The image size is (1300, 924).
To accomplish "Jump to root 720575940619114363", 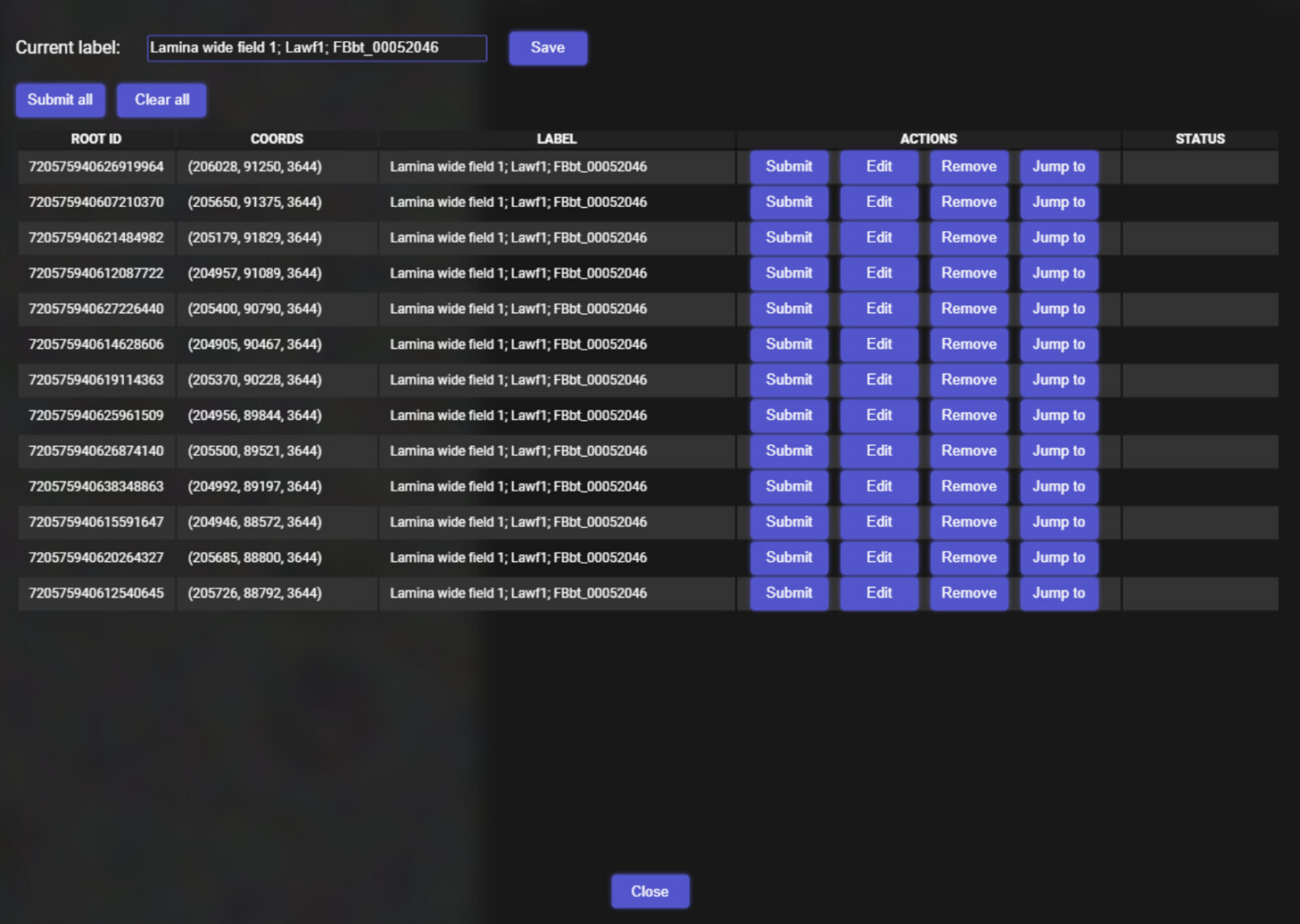I will point(1059,380).
